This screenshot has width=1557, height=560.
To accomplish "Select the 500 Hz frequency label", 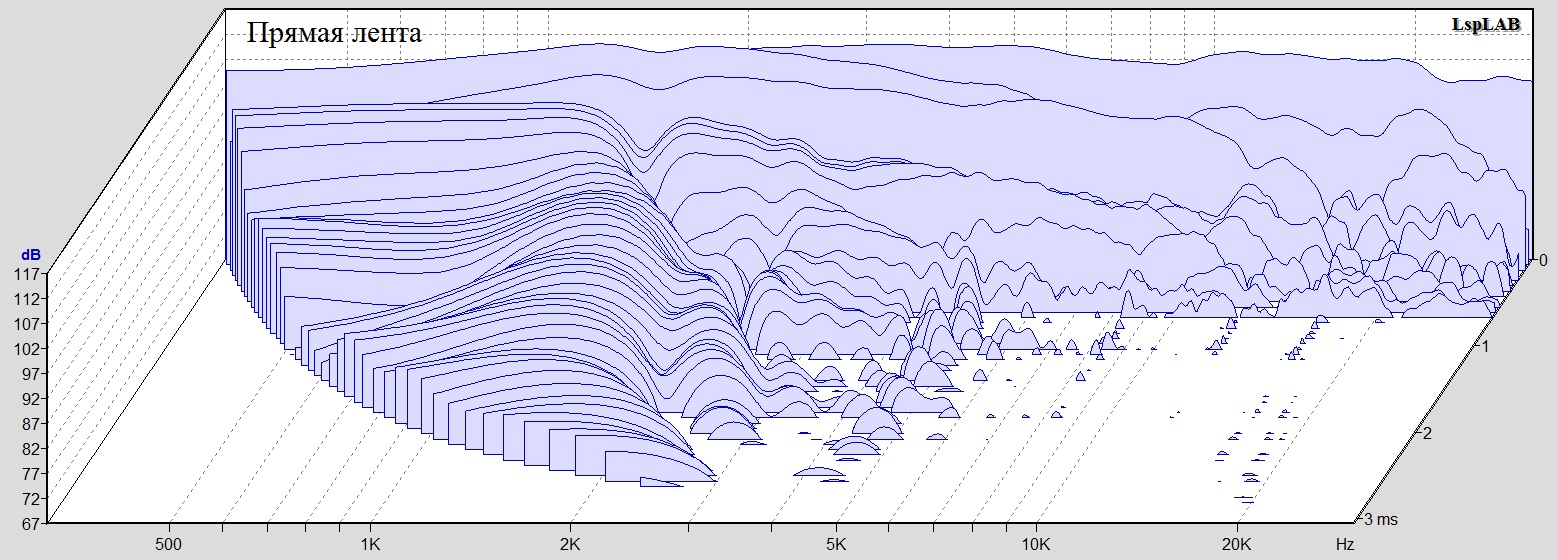I will click(169, 546).
